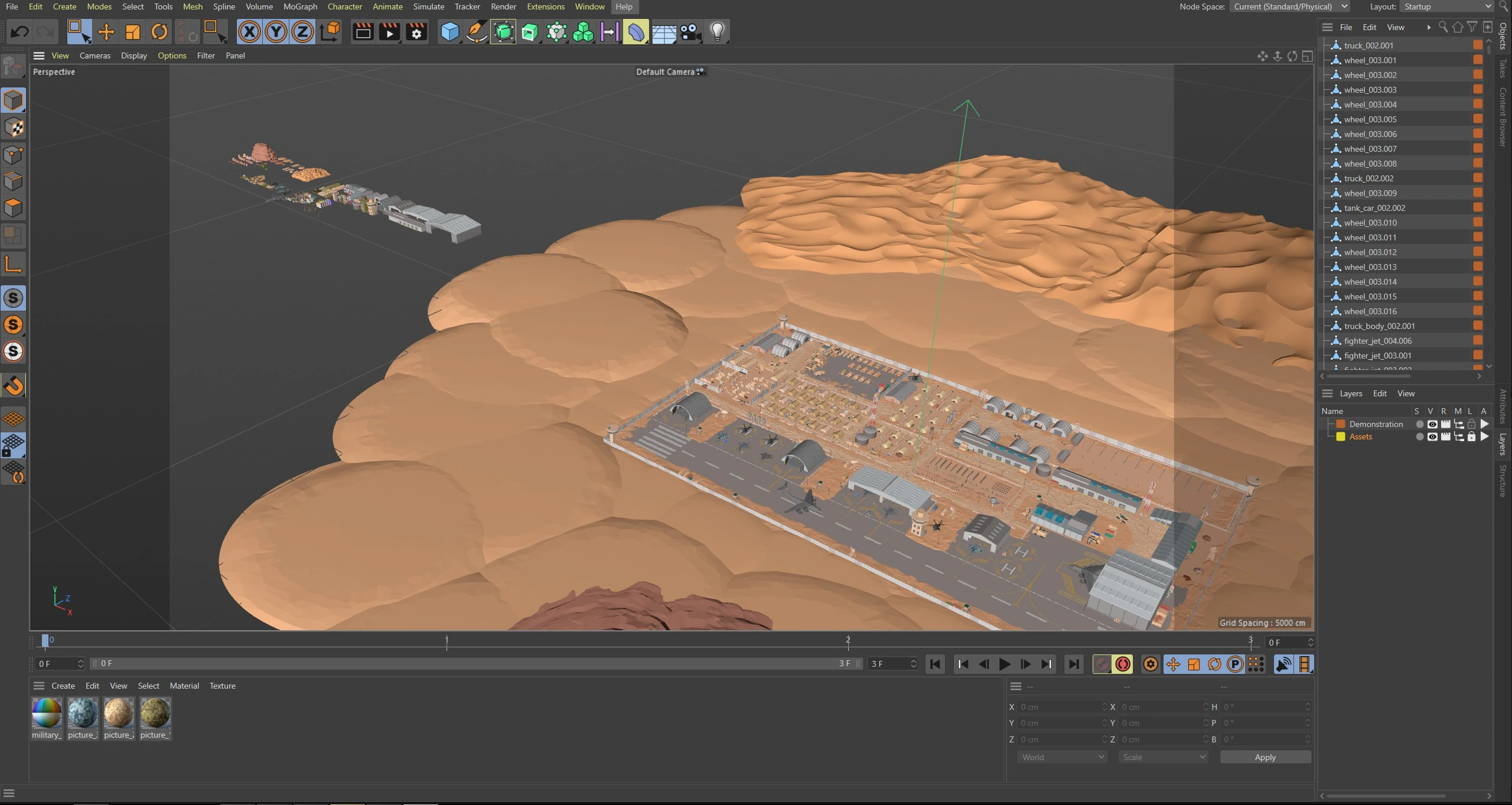Screen dimensions: 1512x805
Task: Toggle Z axis lock
Action: coord(302,32)
